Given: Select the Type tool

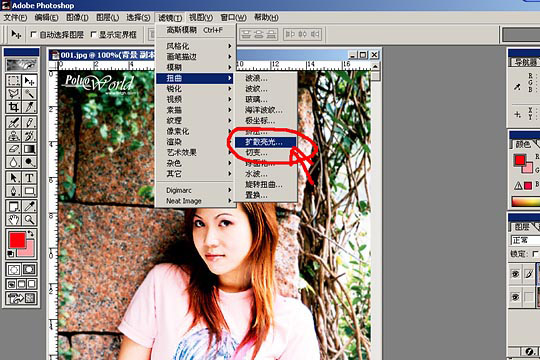Looking at the screenshot, I should [x=29, y=178].
